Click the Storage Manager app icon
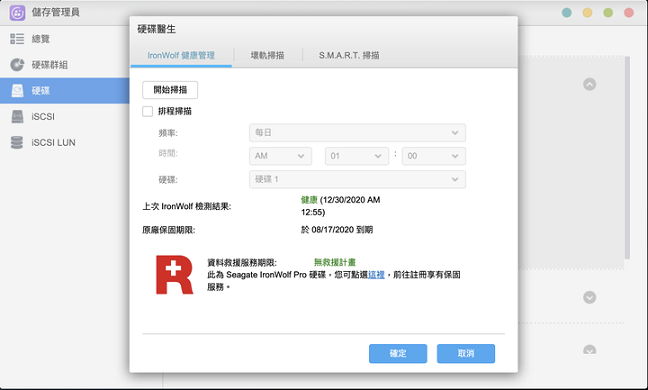 click(x=17, y=13)
